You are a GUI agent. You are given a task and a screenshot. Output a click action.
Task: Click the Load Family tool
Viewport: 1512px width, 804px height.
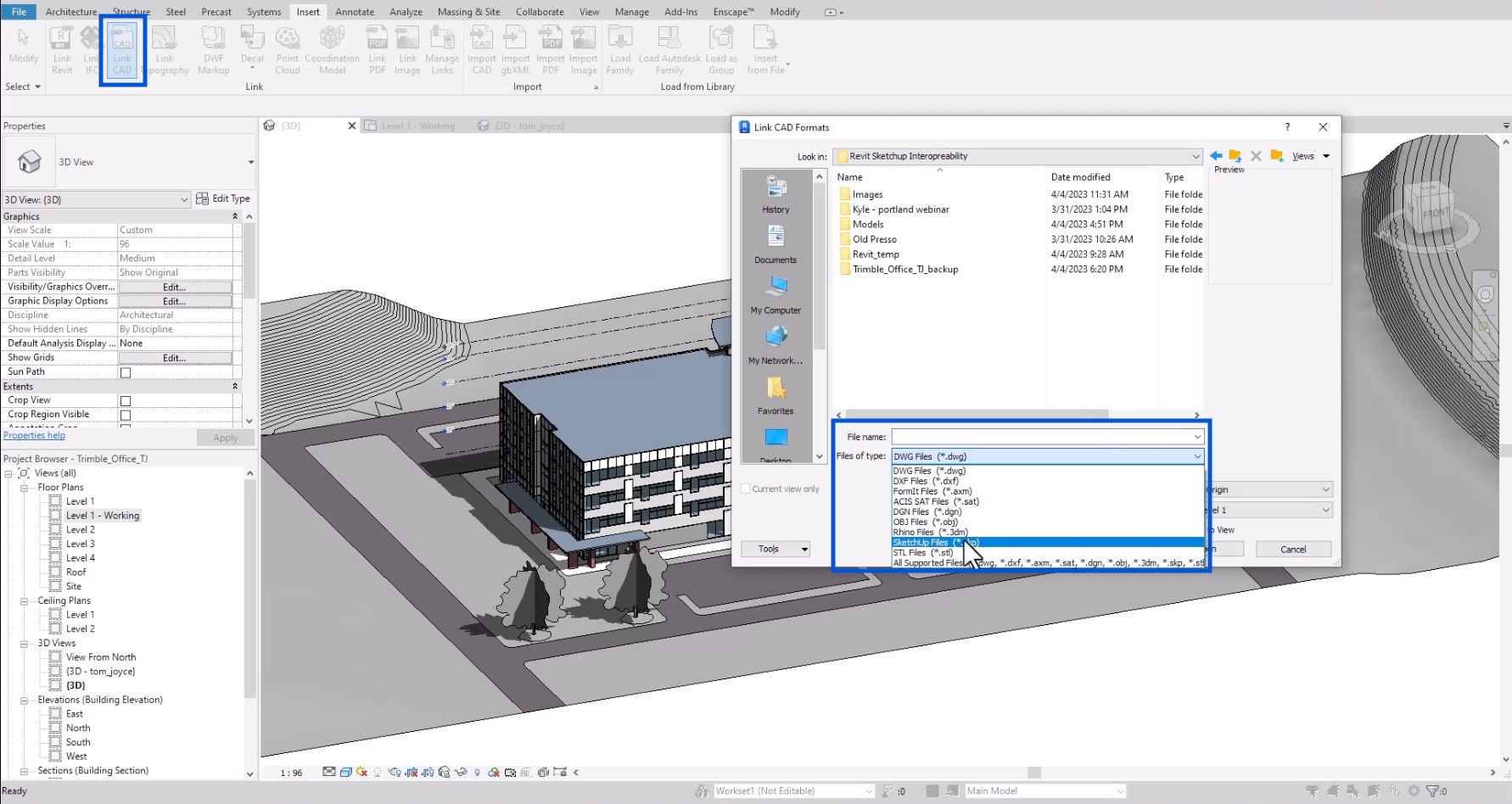[620, 49]
